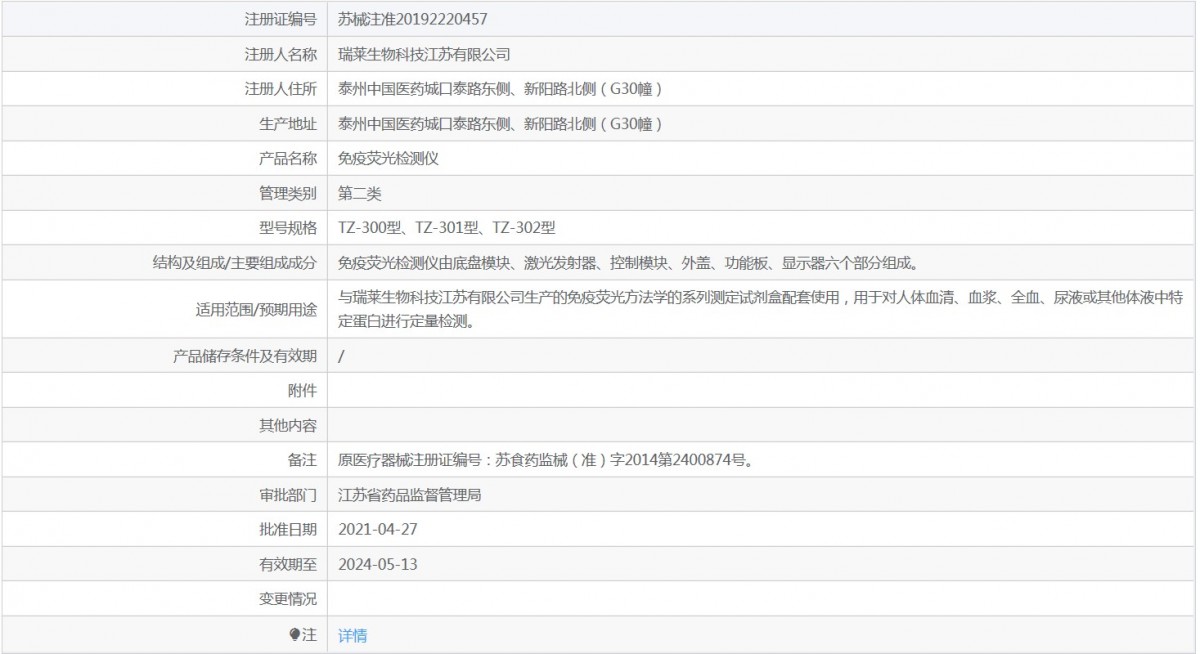Click the 备注 label

(302, 461)
